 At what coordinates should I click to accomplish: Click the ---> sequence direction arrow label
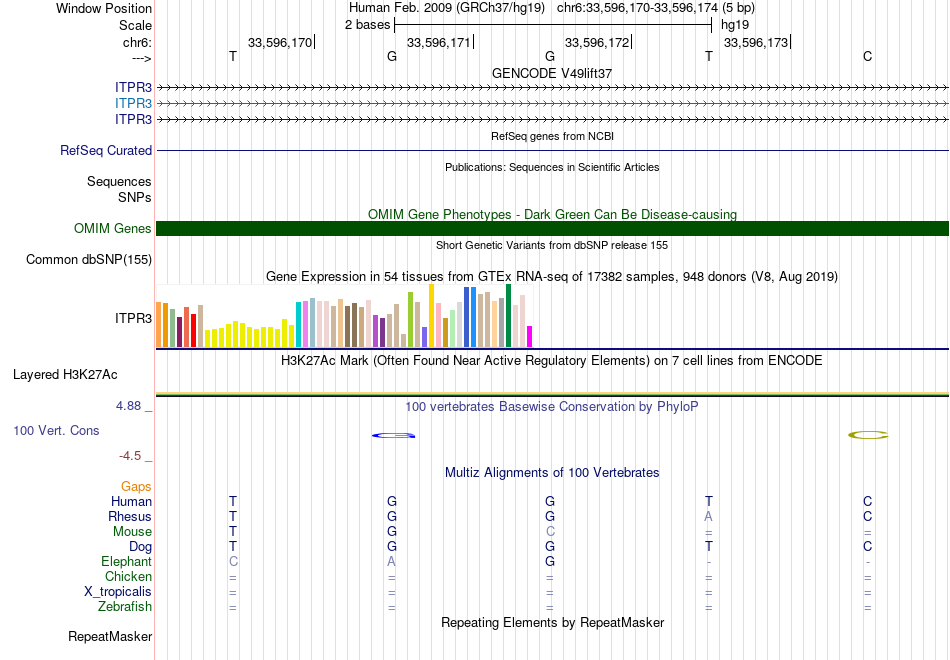142,58
